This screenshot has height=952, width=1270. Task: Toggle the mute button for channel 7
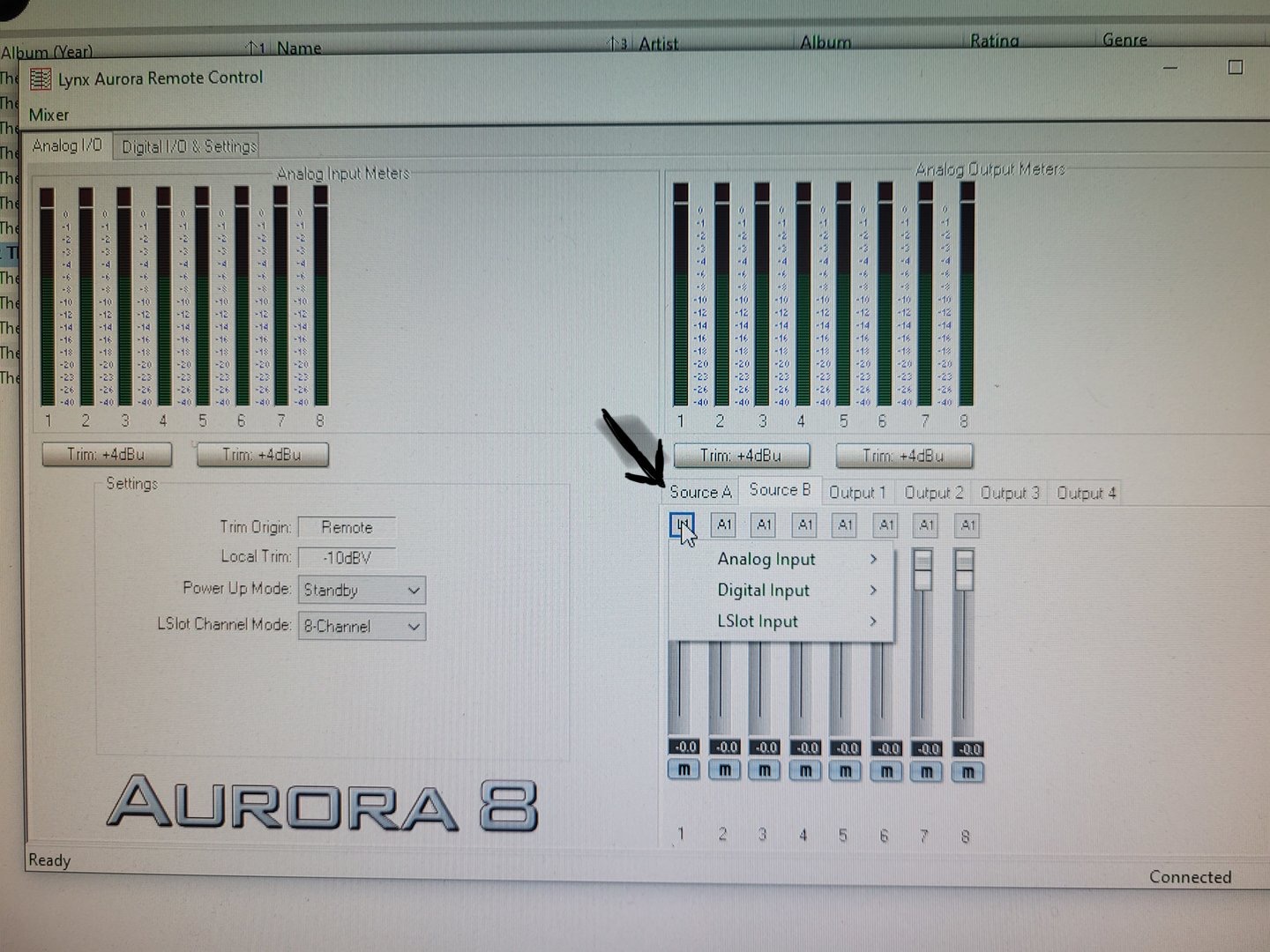coord(927,772)
